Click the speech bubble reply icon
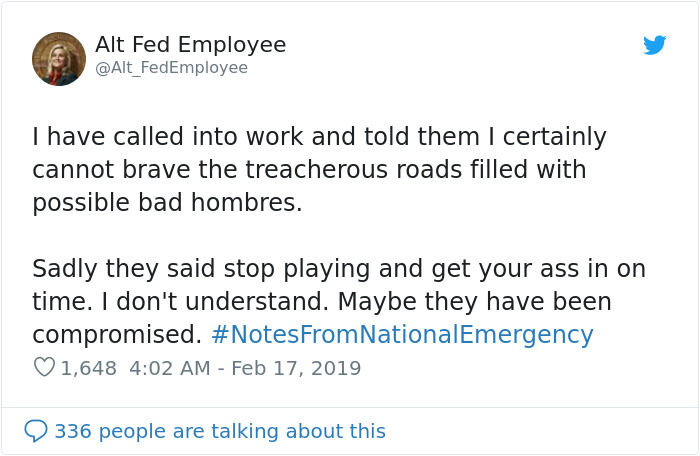Image resolution: width=700 pixels, height=456 pixels. 36,431
